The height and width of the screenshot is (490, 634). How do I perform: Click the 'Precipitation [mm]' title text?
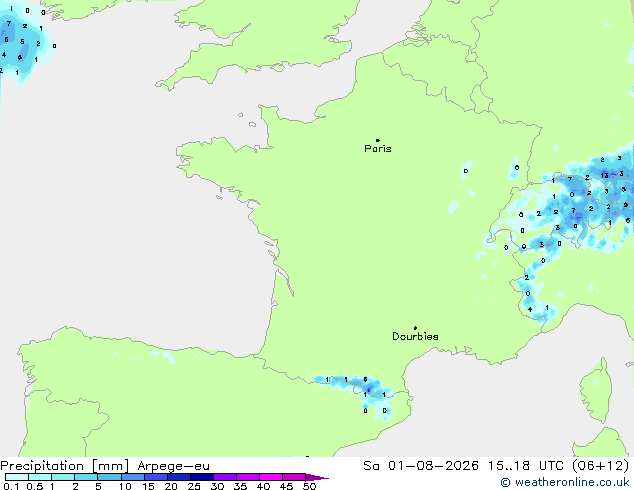click(x=65, y=466)
